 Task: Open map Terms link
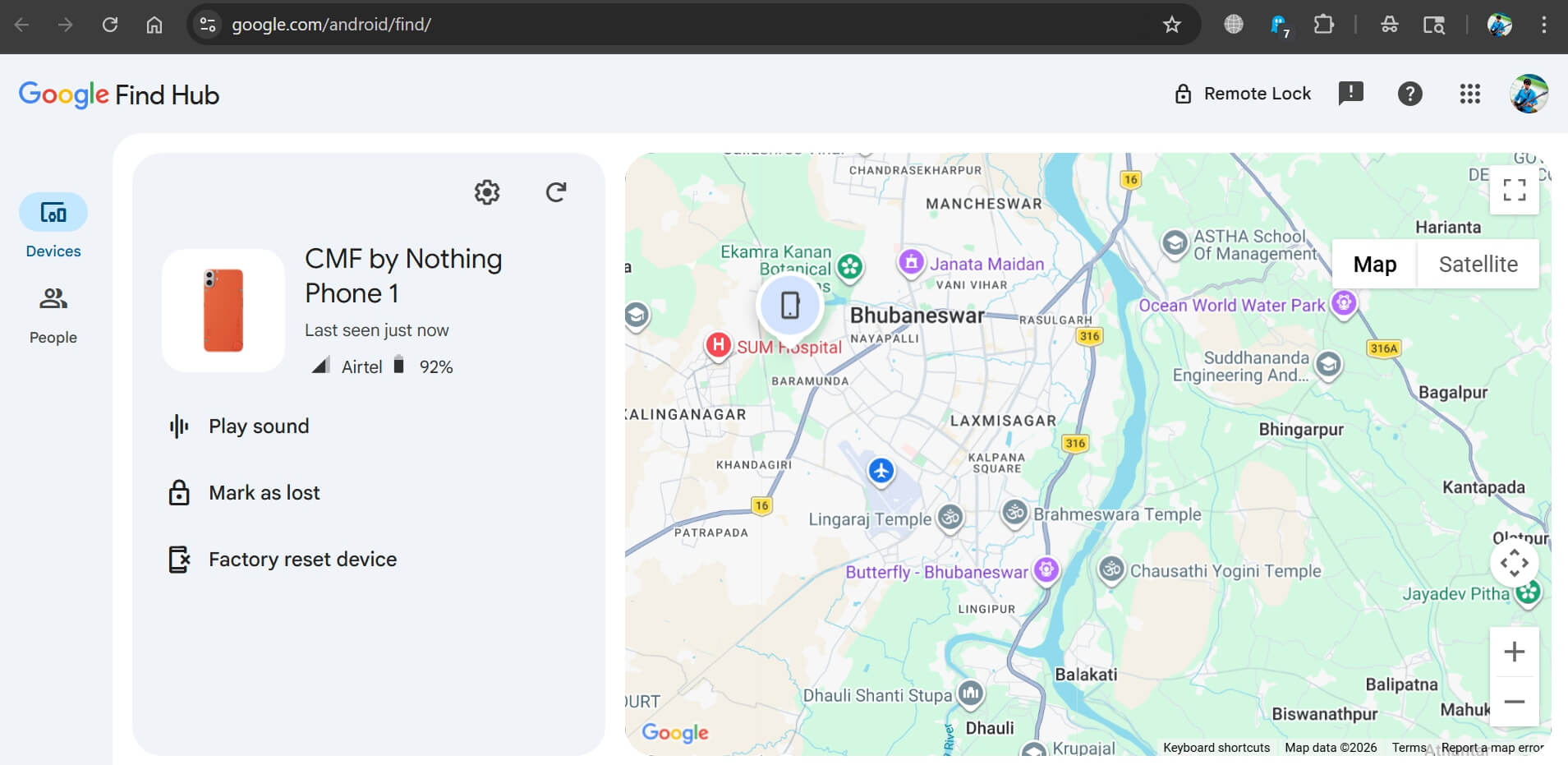(x=1409, y=748)
